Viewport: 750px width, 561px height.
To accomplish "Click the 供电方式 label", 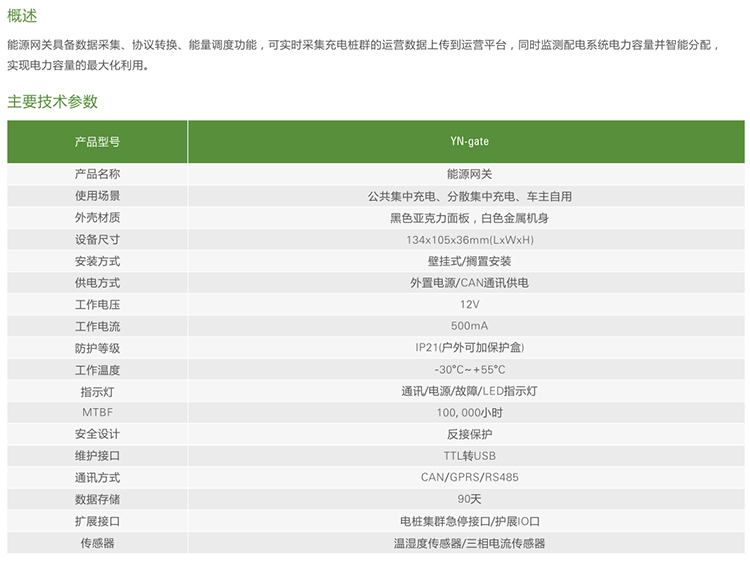I will pos(97,283).
